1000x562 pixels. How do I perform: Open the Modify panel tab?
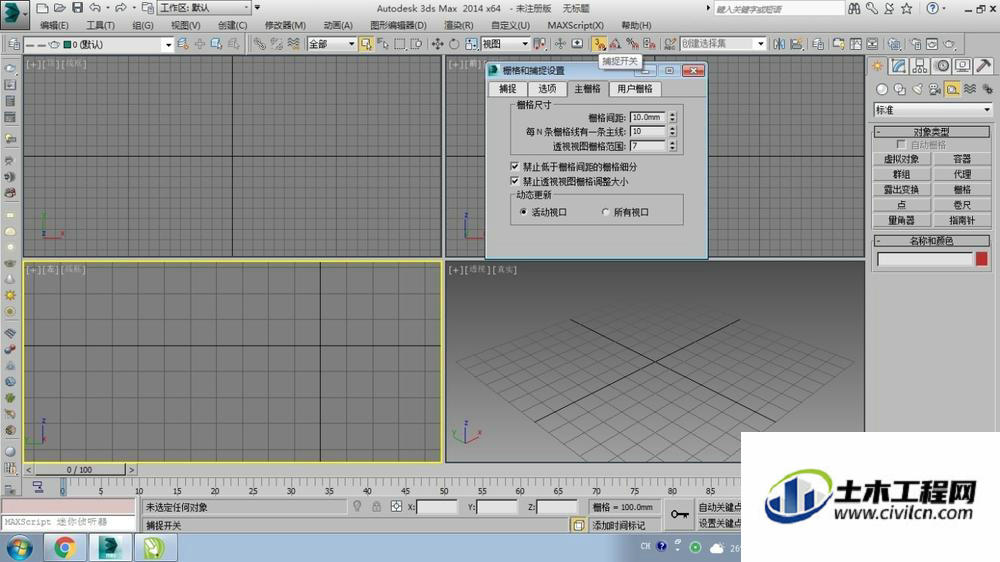(899, 66)
